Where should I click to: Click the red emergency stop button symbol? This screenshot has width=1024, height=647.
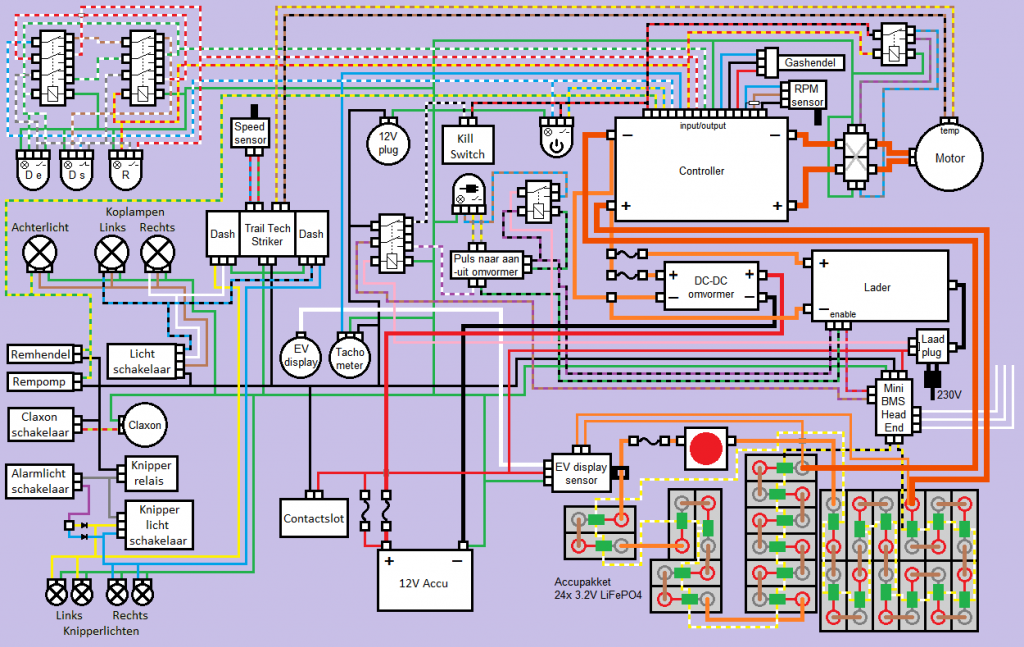[x=706, y=449]
